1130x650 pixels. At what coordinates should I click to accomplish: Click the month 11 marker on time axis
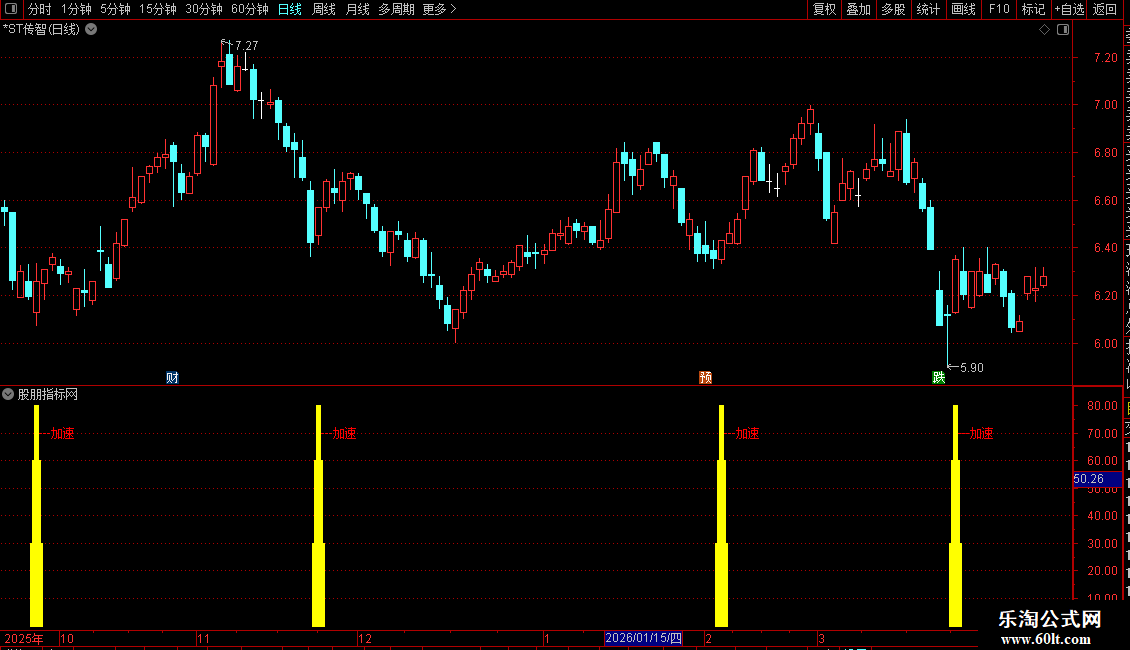pyautogui.click(x=203, y=638)
